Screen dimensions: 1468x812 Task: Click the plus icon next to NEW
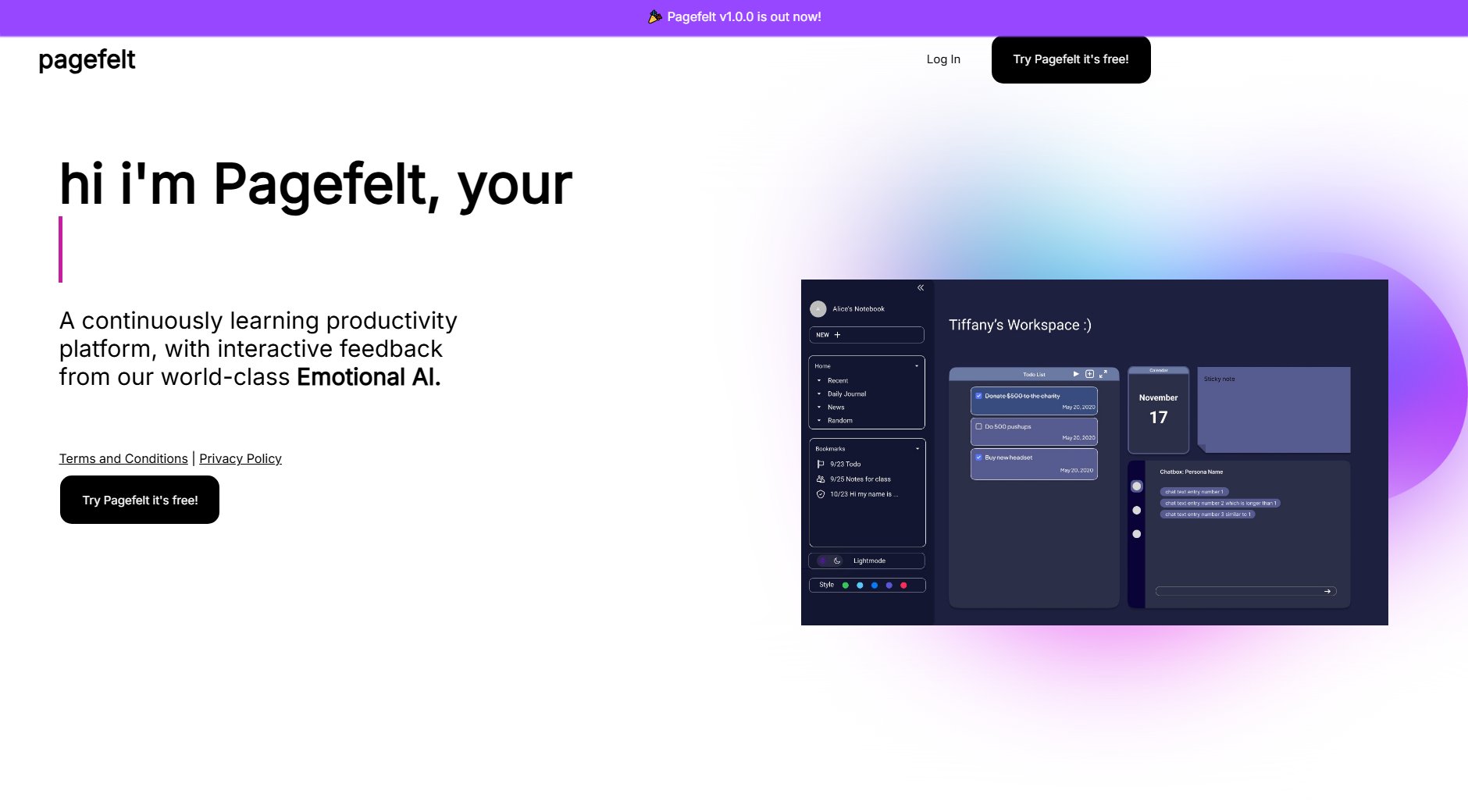tap(836, 334)
